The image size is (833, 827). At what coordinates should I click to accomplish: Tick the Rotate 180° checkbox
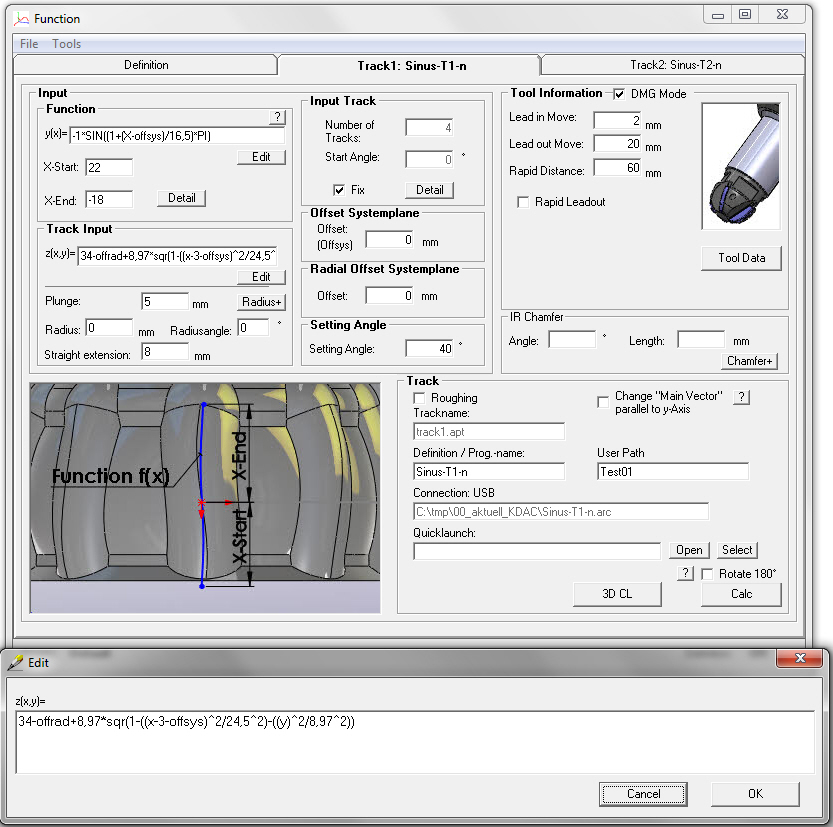pos(708,574)
